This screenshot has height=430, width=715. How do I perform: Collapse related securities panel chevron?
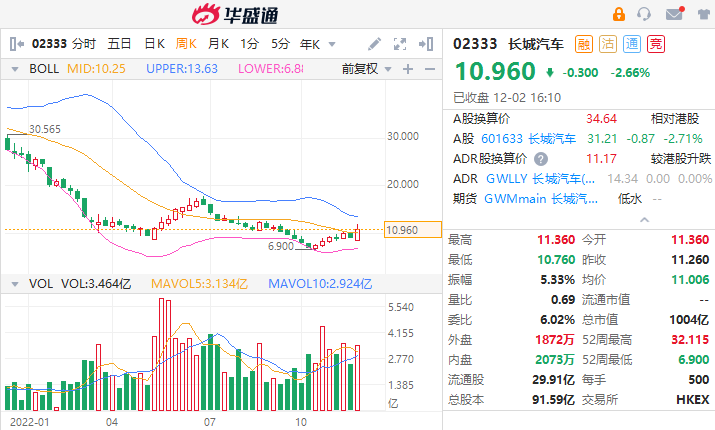pyautogui.click(x=644, y=220)
